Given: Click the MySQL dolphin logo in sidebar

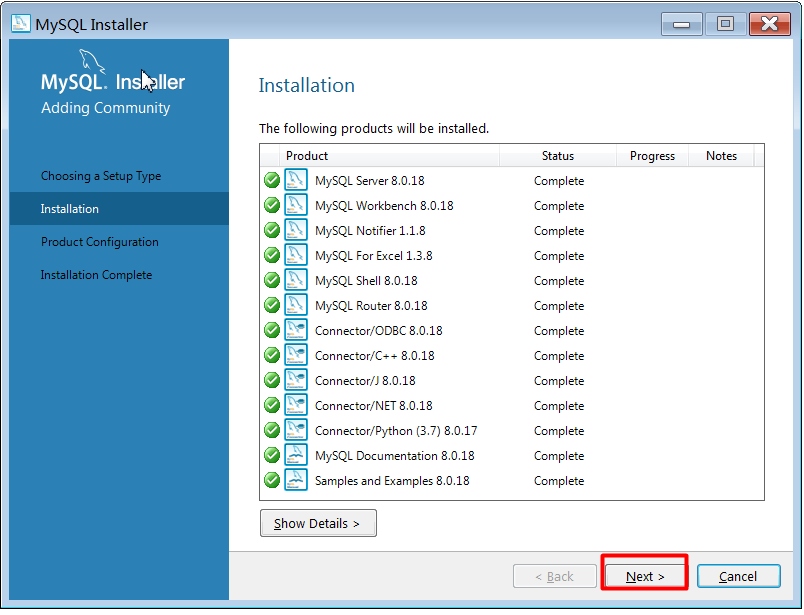Looking at the screenshot, I should point(92,62).
